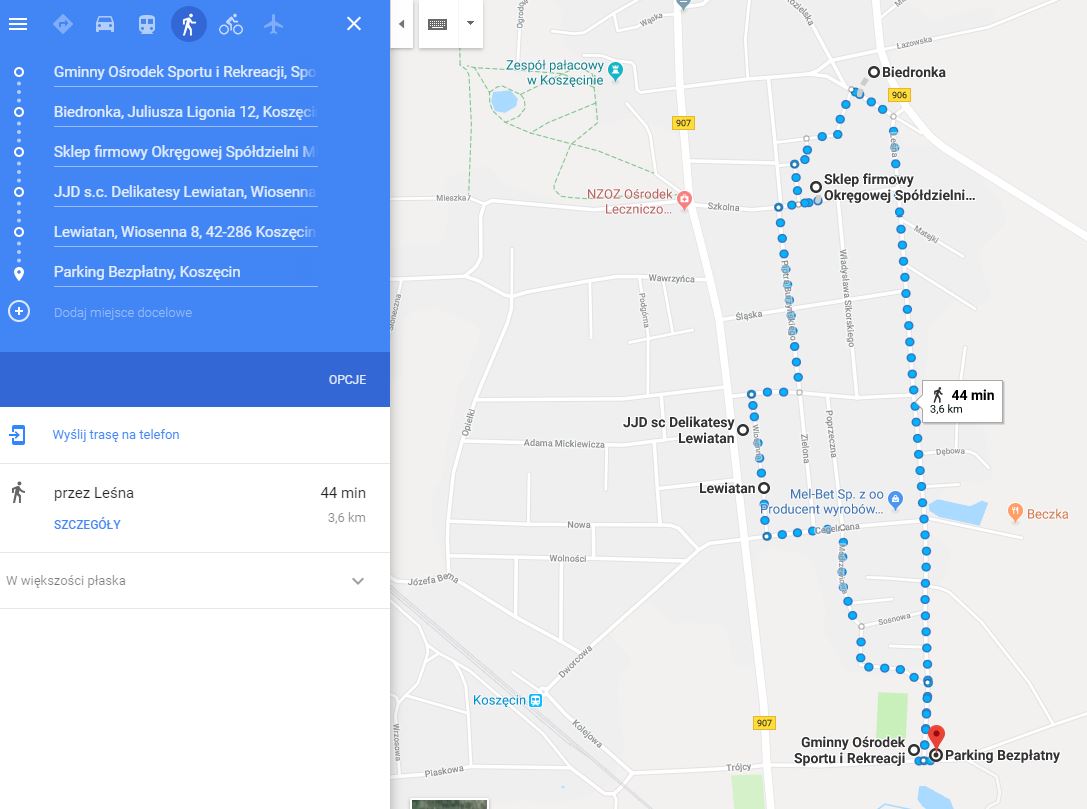Collapse the side panel arrow
The image size is (1087, 809).
401,24
